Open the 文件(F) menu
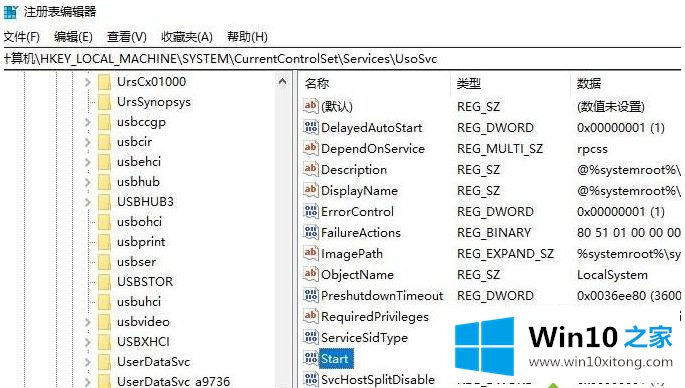The width and height of the screenshot is (685, 388). [x=22, y=37]
